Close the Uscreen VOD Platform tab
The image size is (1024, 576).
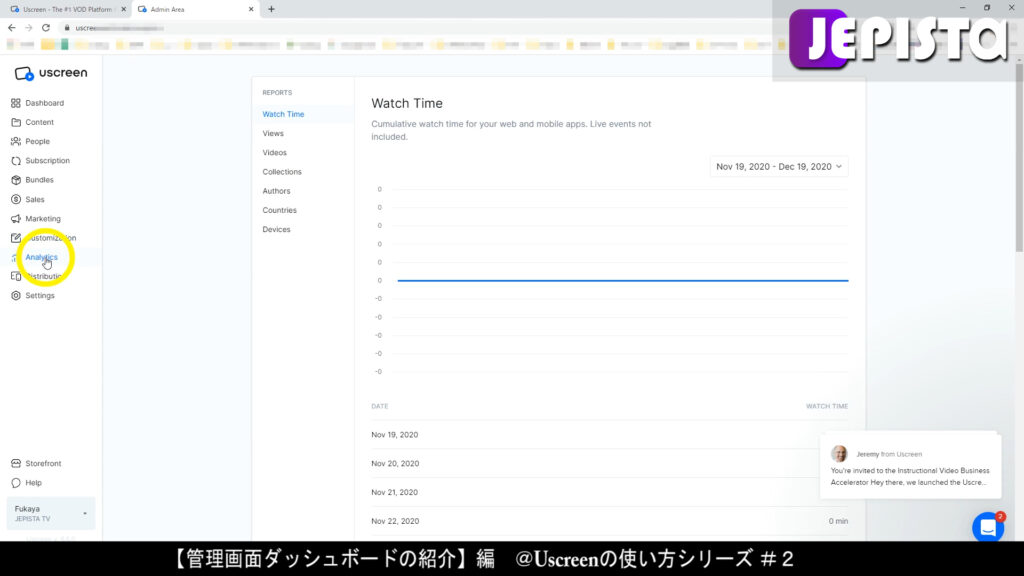(123, 9)
